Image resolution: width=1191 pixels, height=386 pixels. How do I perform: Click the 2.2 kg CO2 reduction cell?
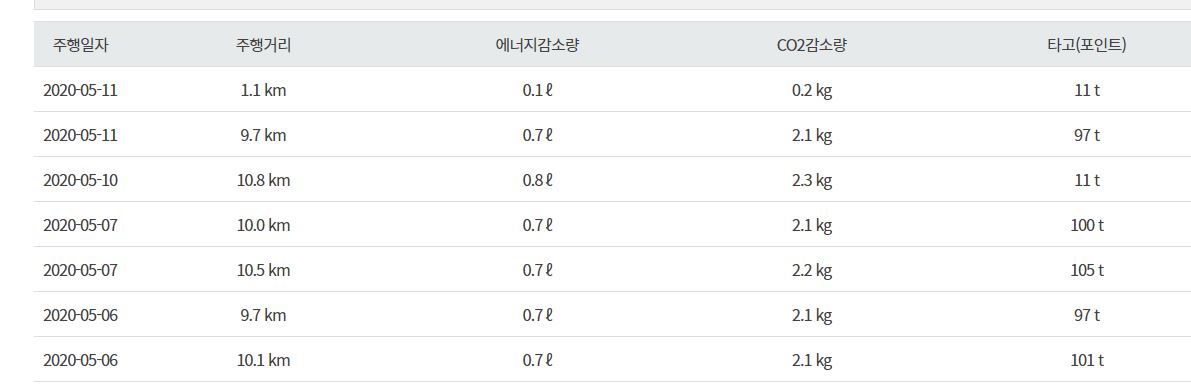coord(812,271)
